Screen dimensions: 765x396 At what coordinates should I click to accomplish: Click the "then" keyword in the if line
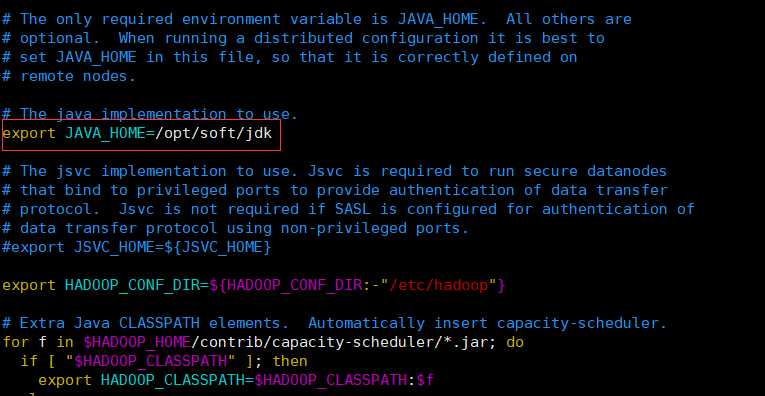point(290,361)
